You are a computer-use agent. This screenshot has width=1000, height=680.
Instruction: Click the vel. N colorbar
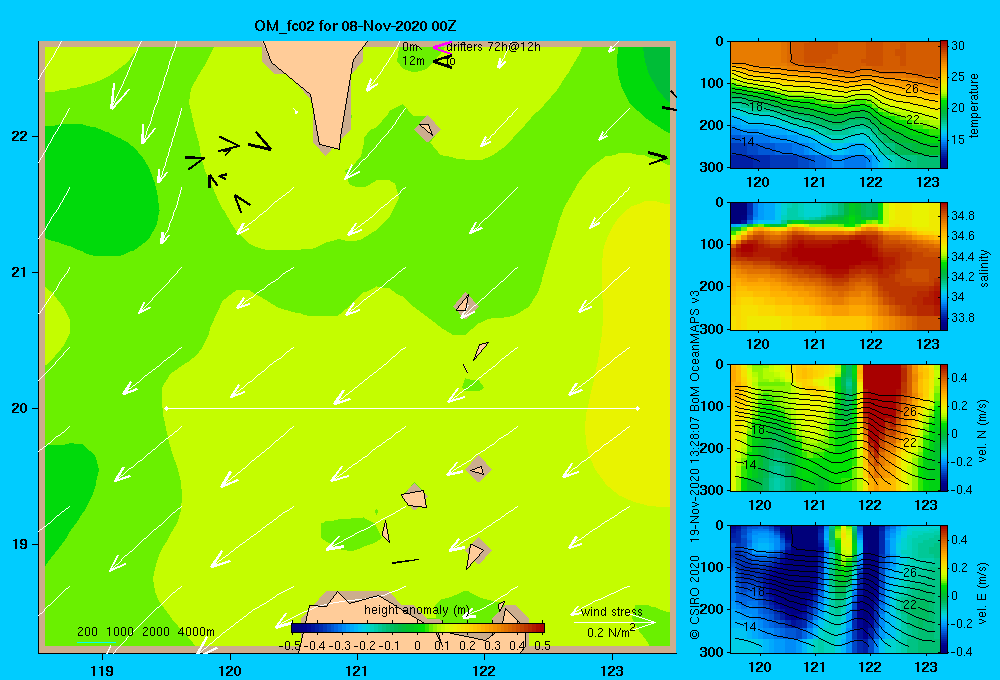(944, 427)
